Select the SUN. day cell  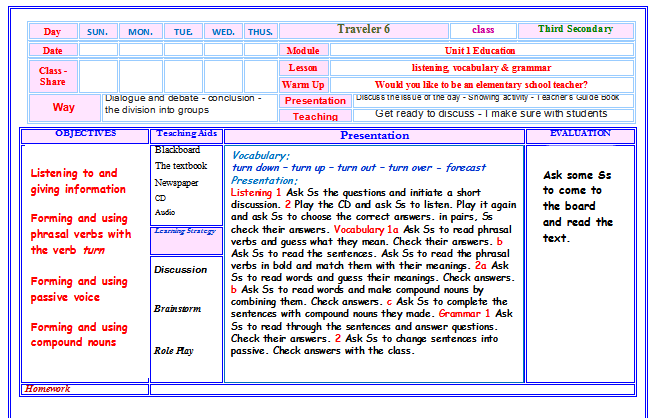coord(98,32)
